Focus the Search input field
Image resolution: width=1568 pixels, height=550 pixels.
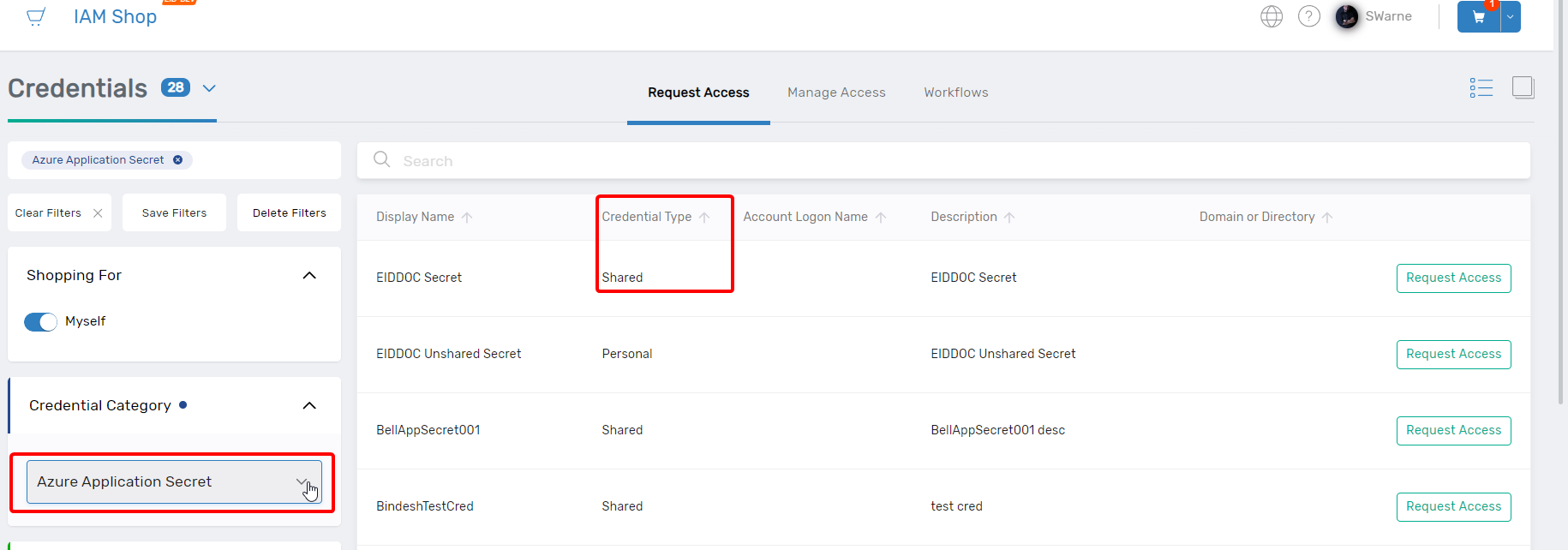coord(943,160)
